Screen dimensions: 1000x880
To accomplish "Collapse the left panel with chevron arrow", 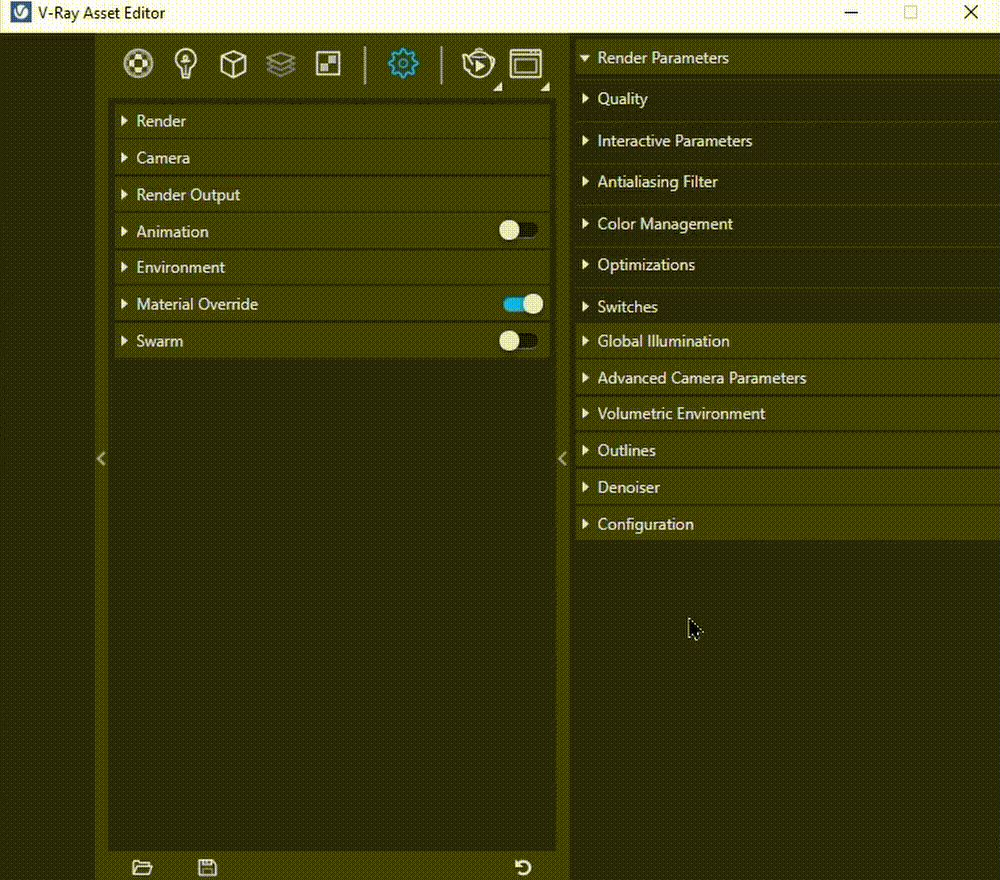I will coord(101,458).
